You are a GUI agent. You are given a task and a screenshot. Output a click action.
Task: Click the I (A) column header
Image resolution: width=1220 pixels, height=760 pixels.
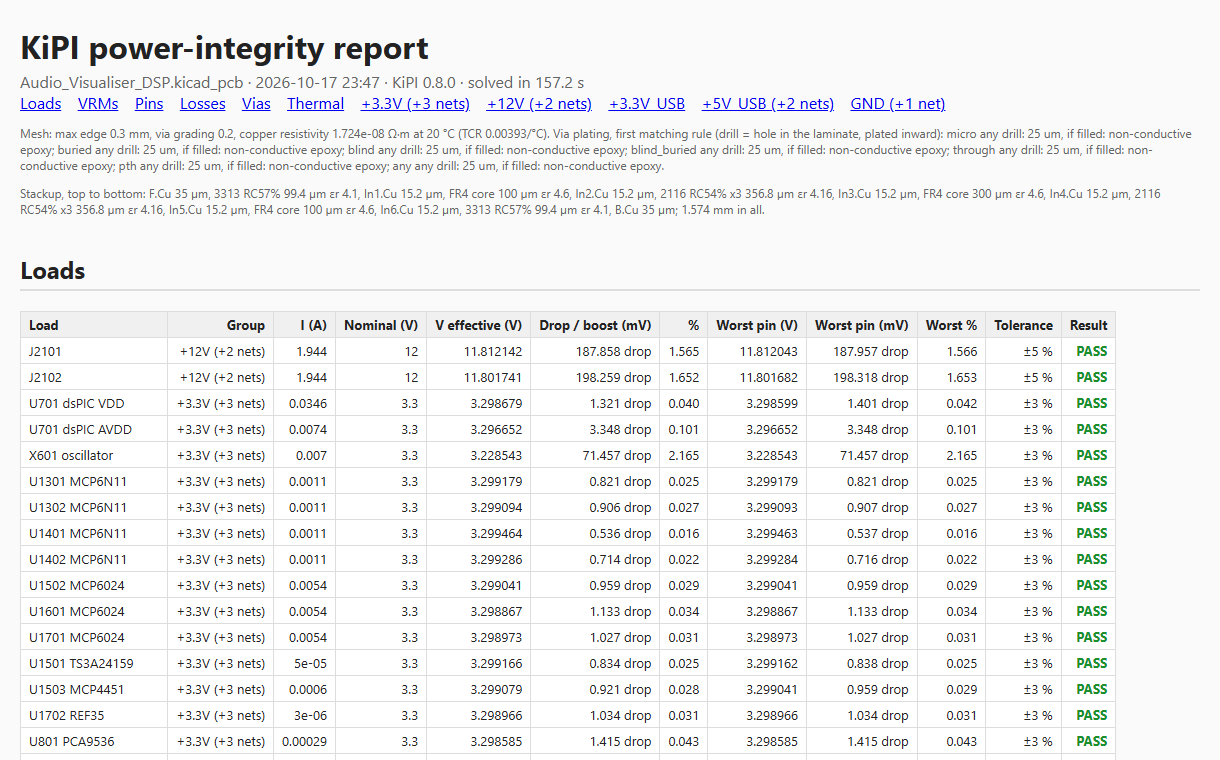tap(305, 325)
